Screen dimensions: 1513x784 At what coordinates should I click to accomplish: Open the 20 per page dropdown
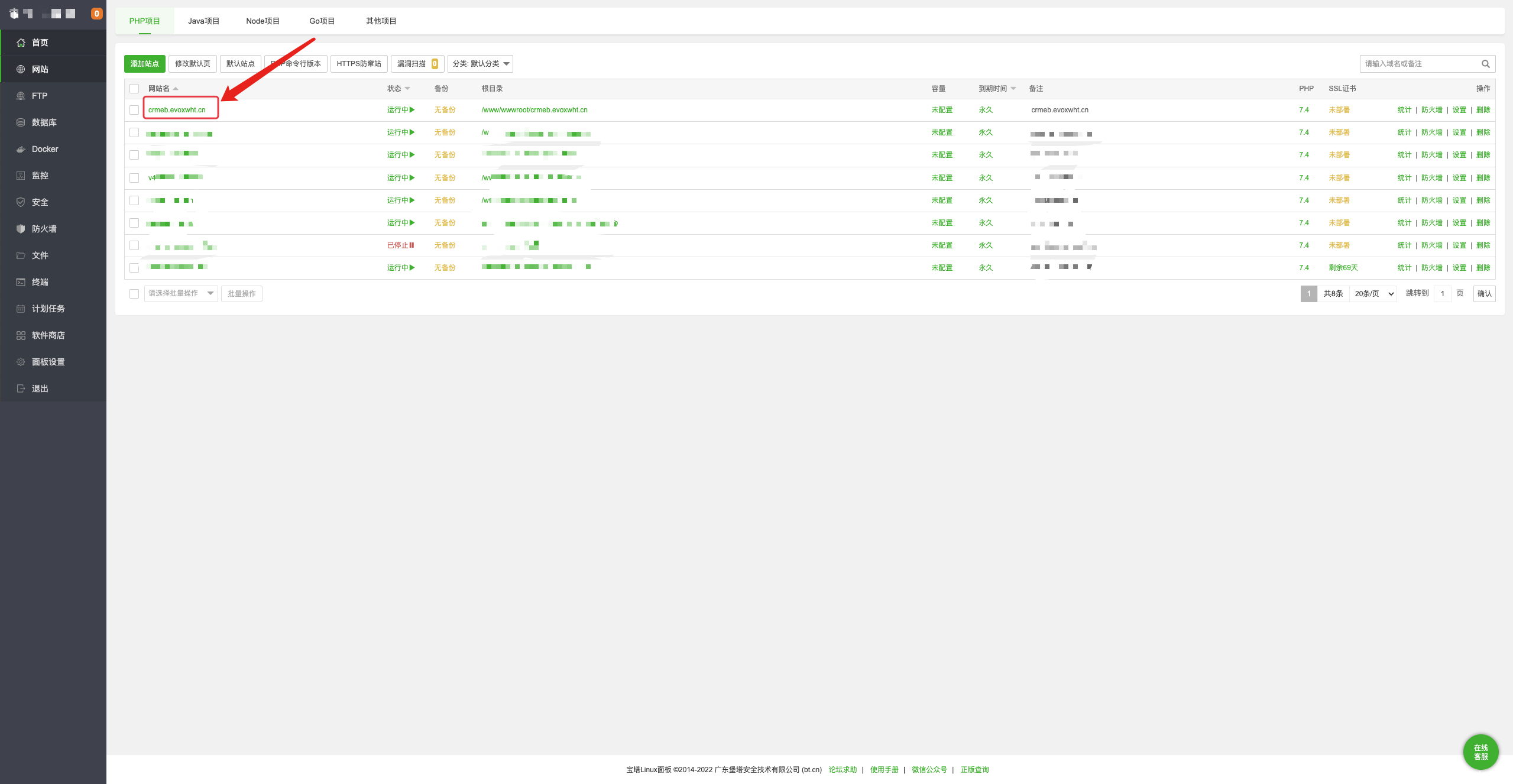1373,294
